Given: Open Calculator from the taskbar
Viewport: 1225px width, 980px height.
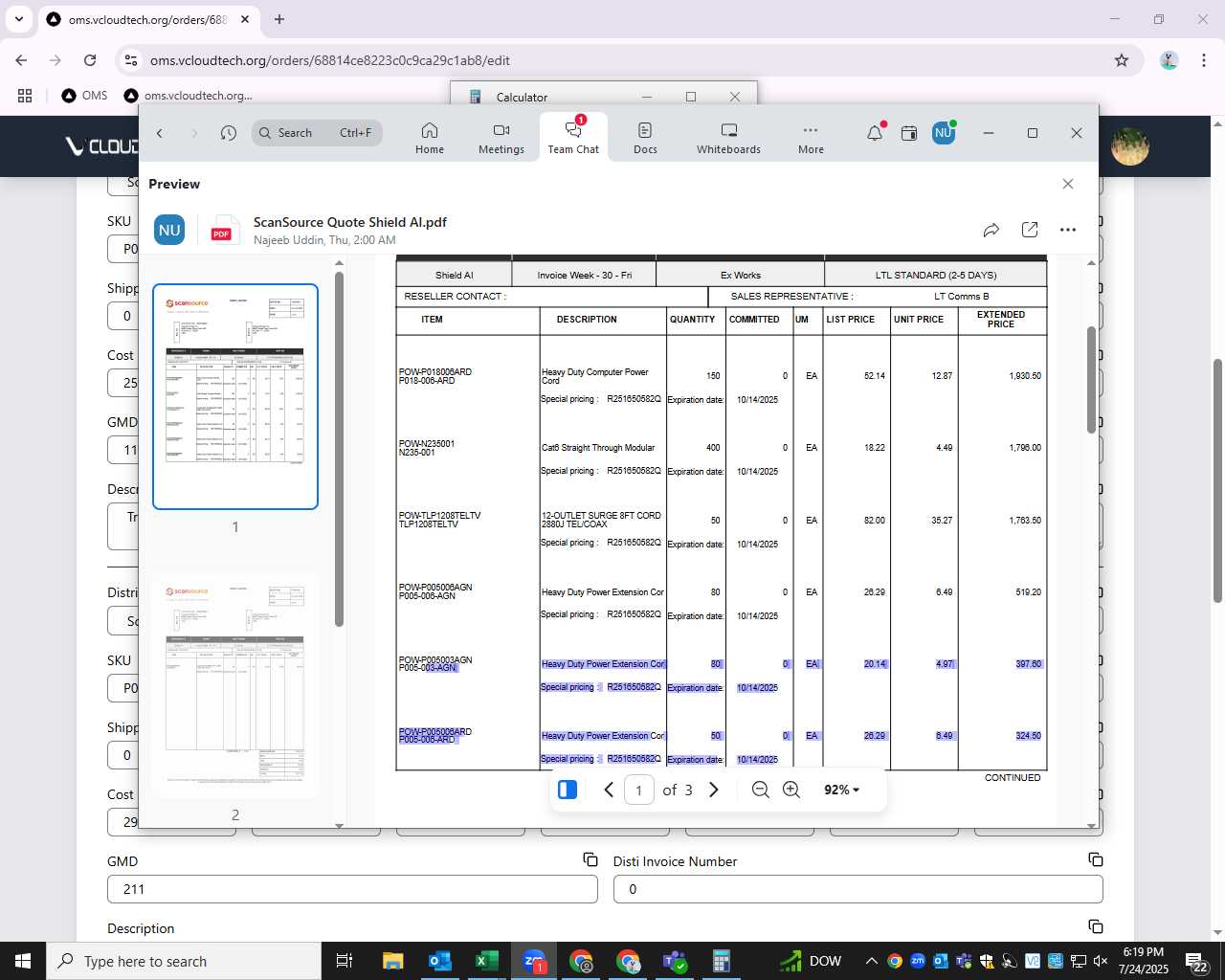Looking at the screenshot, I should coord(722,961).
